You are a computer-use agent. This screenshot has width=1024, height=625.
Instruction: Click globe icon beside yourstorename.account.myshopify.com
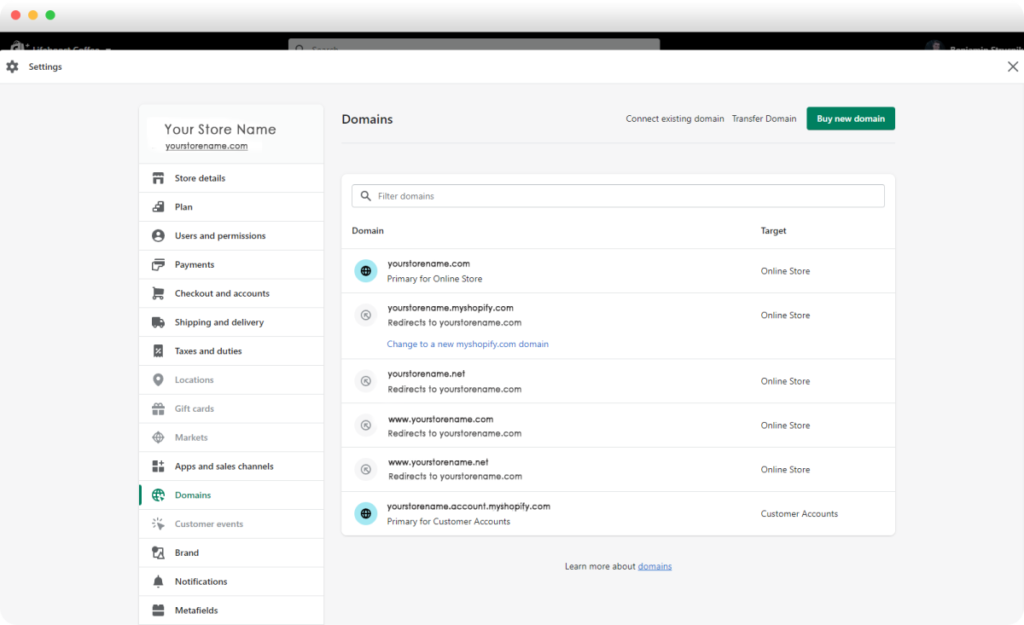point(366,514)
